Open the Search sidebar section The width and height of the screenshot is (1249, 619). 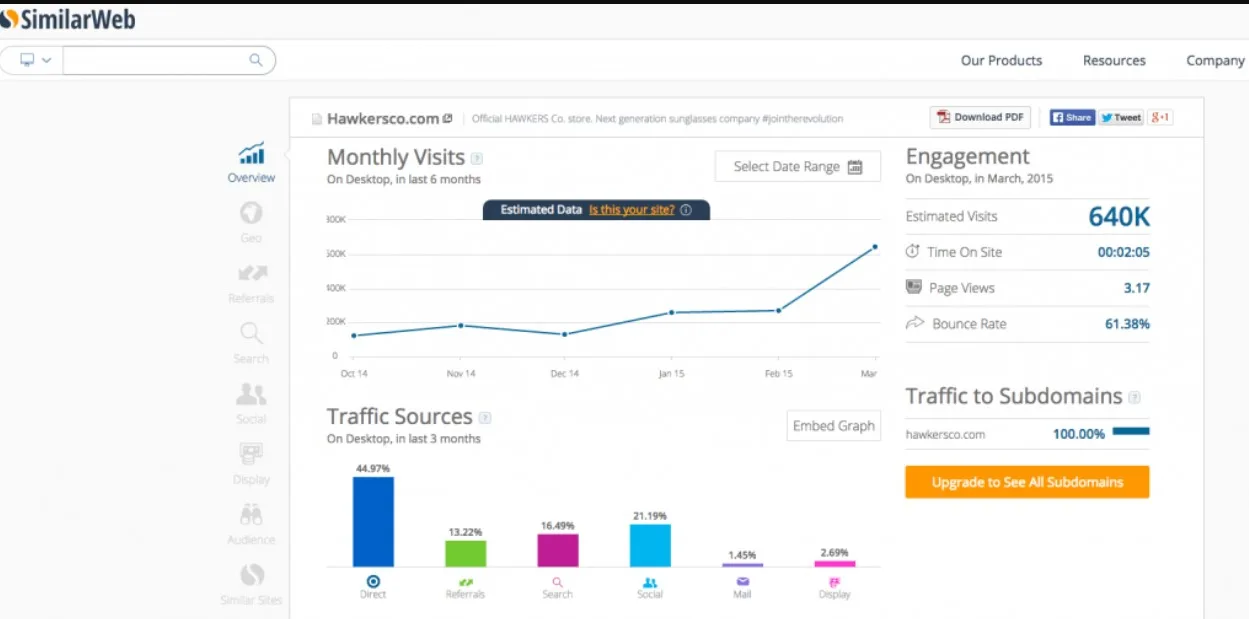pos(251,342)
